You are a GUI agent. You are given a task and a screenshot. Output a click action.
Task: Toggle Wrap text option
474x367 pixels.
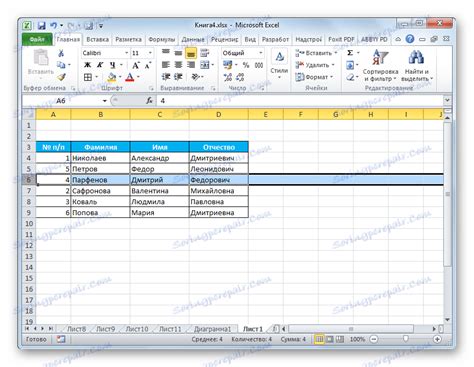[x=204, y=53]
